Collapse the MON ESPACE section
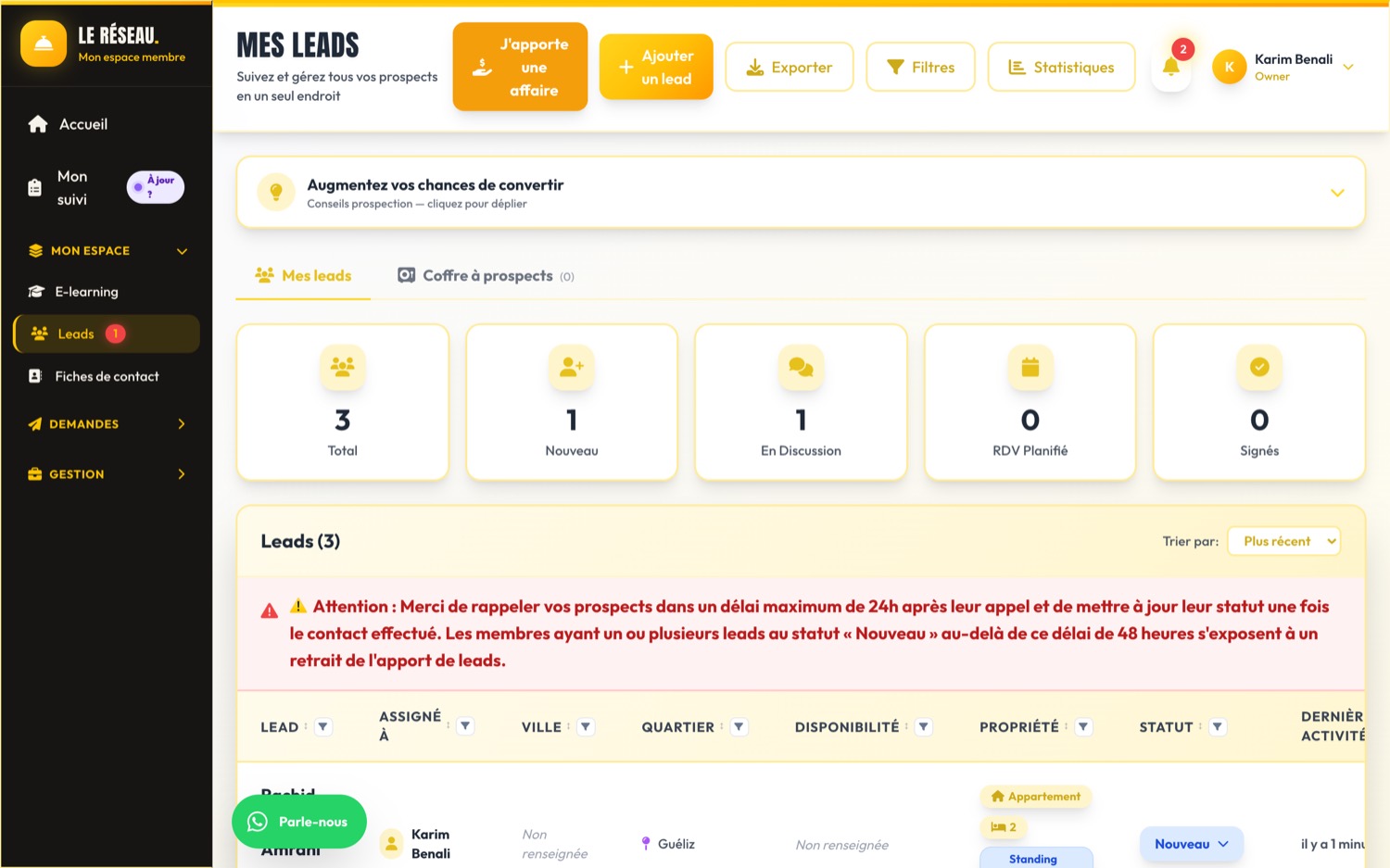1390x868 pixels. pos(107,251)
